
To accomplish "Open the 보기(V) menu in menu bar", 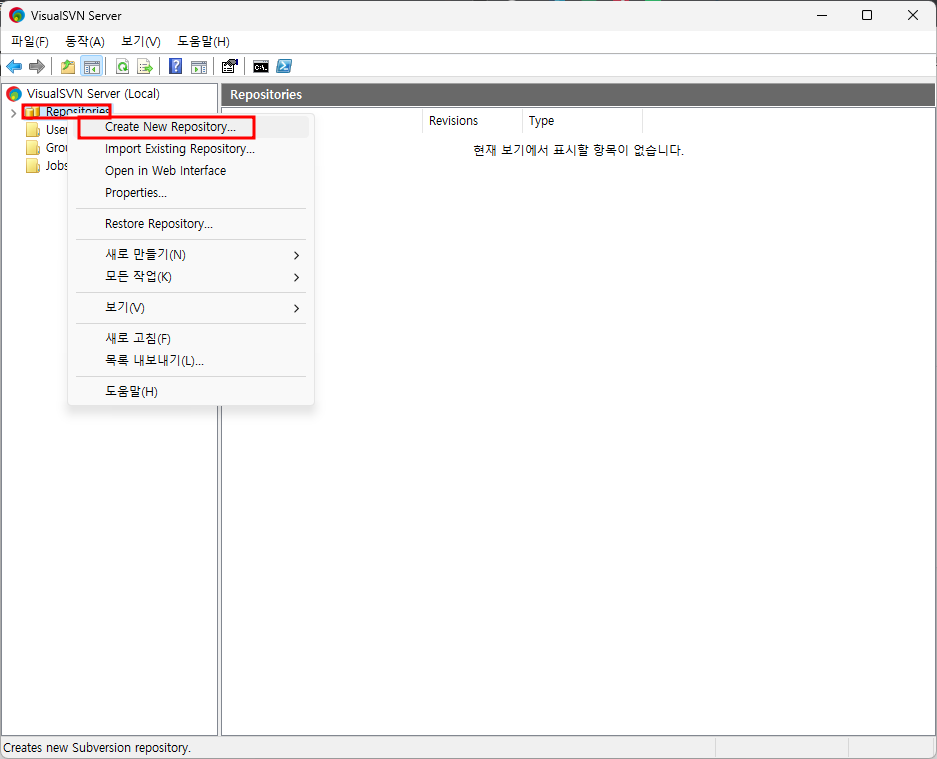I will (x=141, y=41).
